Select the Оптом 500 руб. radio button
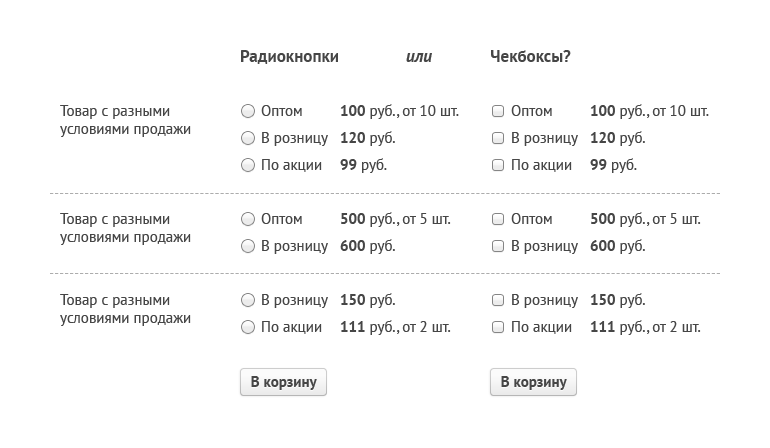The height and width of the screenshot is (448, 770). pyautogui.click(x=248, y=219)
